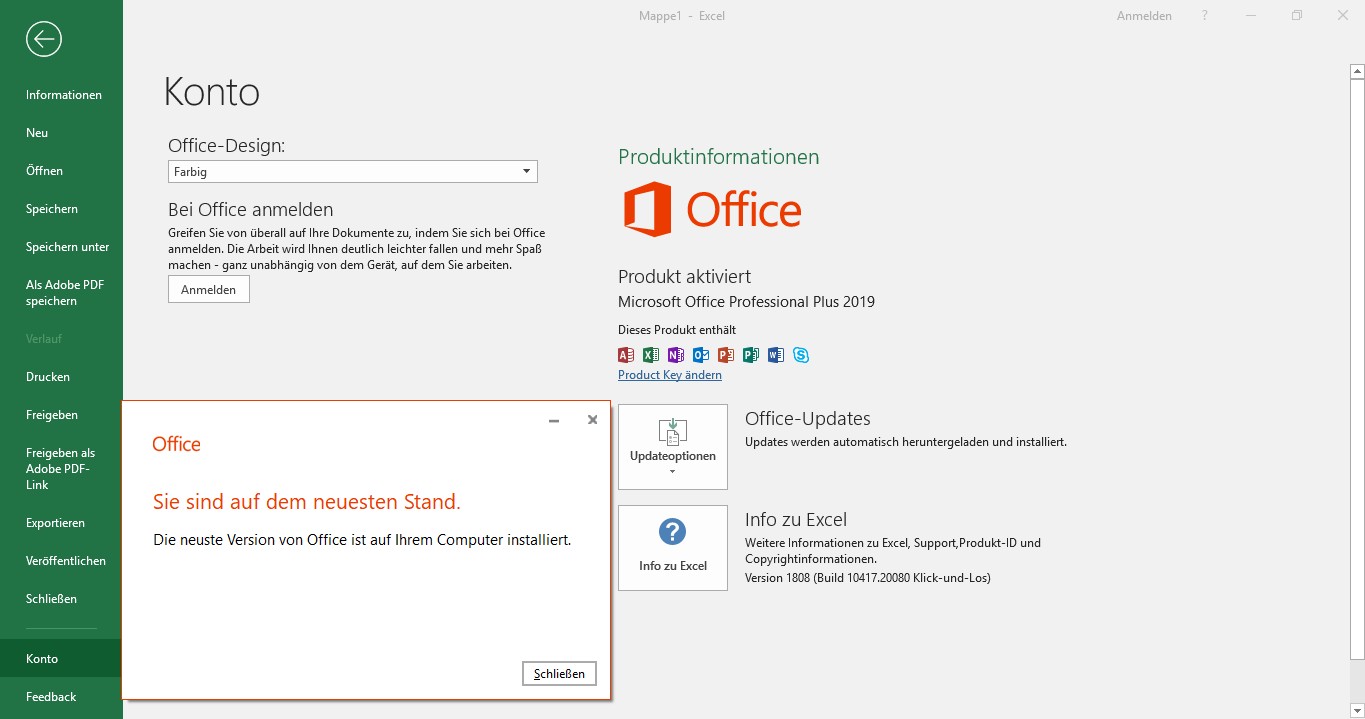Image resolution: width=1365 pixels, height=719 pixels.
Task: Click the Anmelden button under Bei Office anmelden
Action: (209, 289)
